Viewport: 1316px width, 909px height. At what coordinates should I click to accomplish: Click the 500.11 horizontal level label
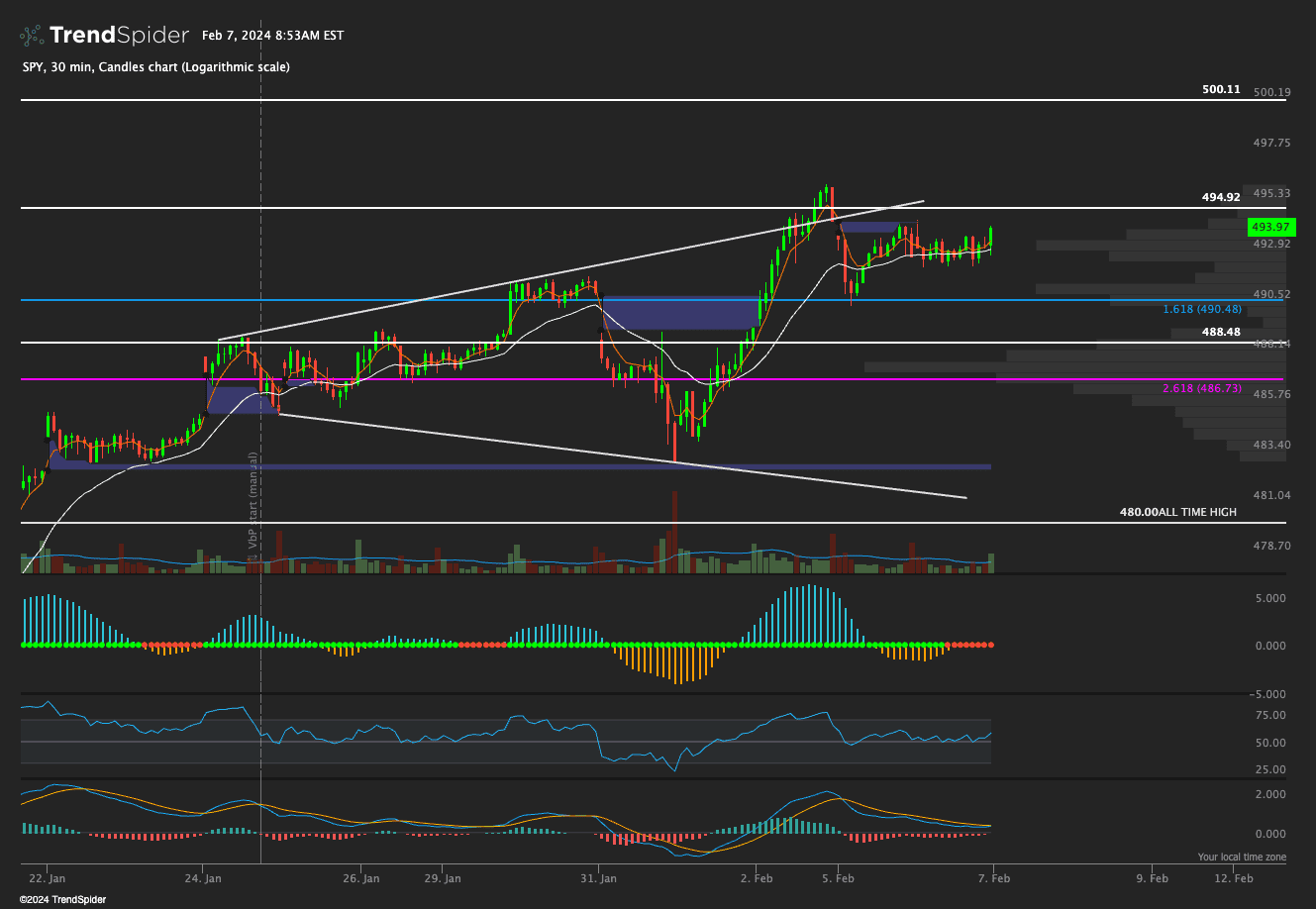(x=1220, y=89)
